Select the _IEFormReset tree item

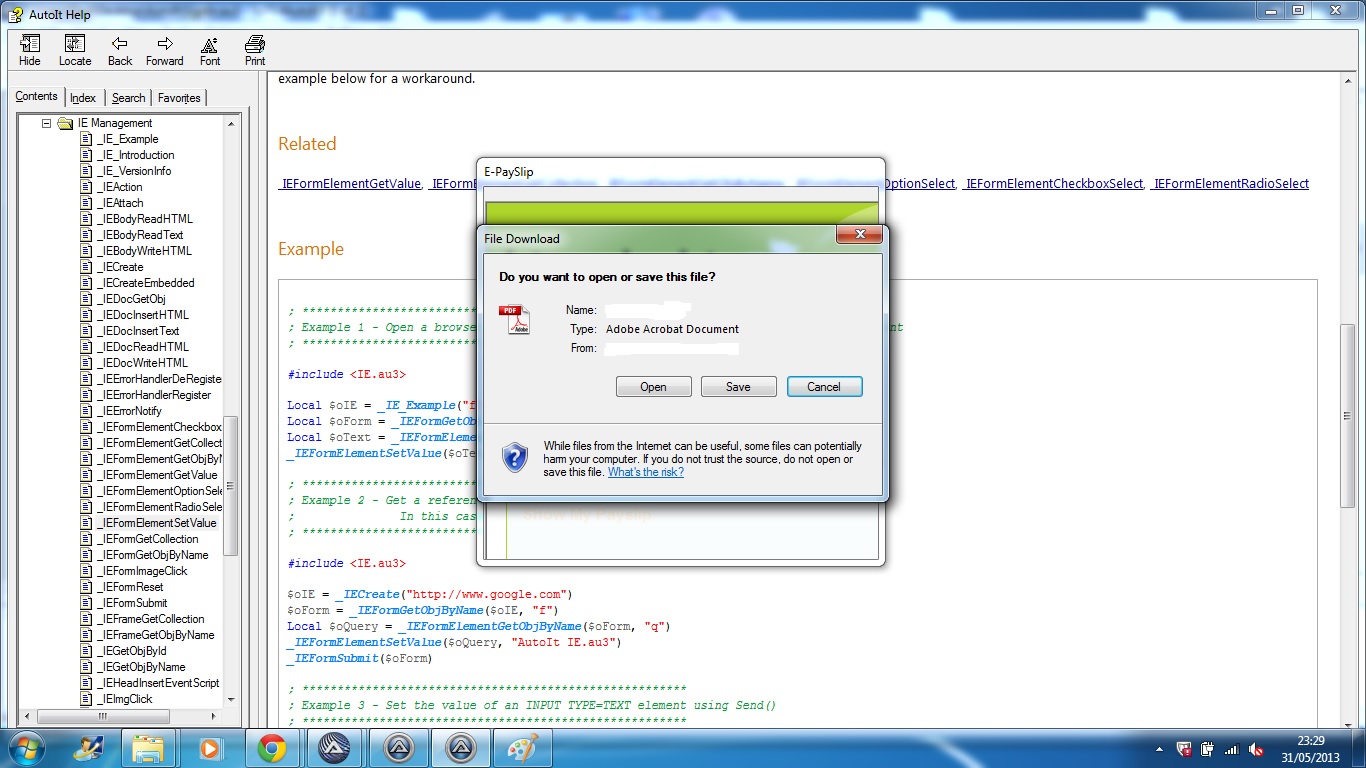click(130, 587)
